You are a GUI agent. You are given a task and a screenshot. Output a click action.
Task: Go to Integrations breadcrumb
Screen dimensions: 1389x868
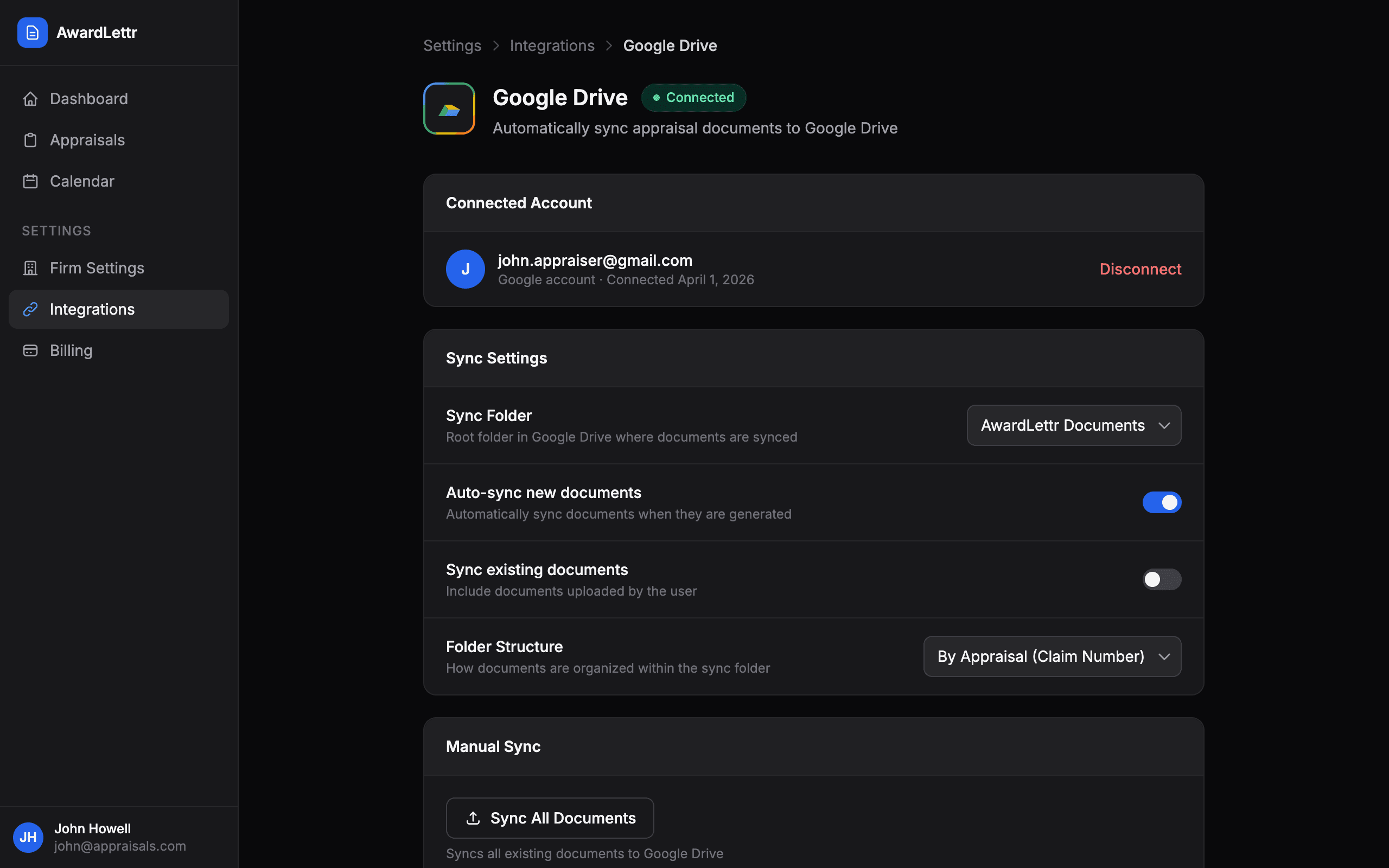pos(552,46)
